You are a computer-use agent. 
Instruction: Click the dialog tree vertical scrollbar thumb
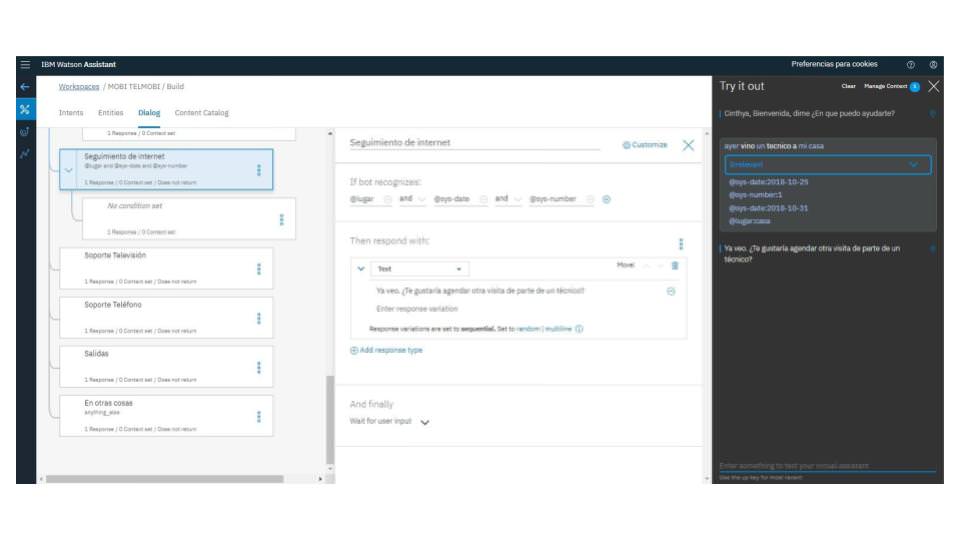pyautogui.click(x=331, y=419)
